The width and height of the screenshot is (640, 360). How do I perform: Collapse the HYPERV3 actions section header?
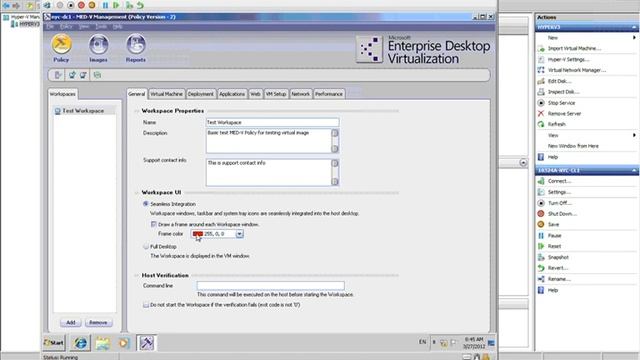(x=634, y=27)
